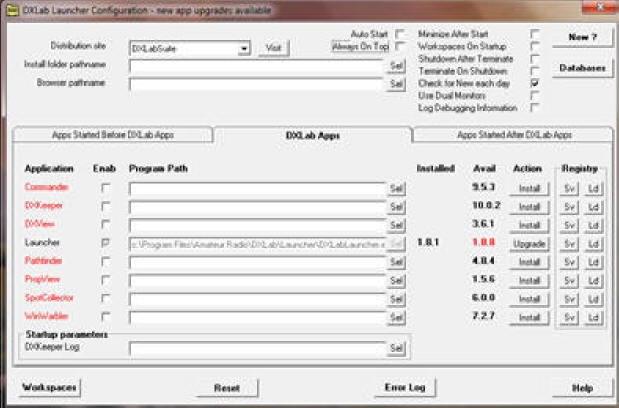The height and width of the screenshot is (408, 619).
Task: Click Sel for Pathfinder program path
Action: (396, 262)
